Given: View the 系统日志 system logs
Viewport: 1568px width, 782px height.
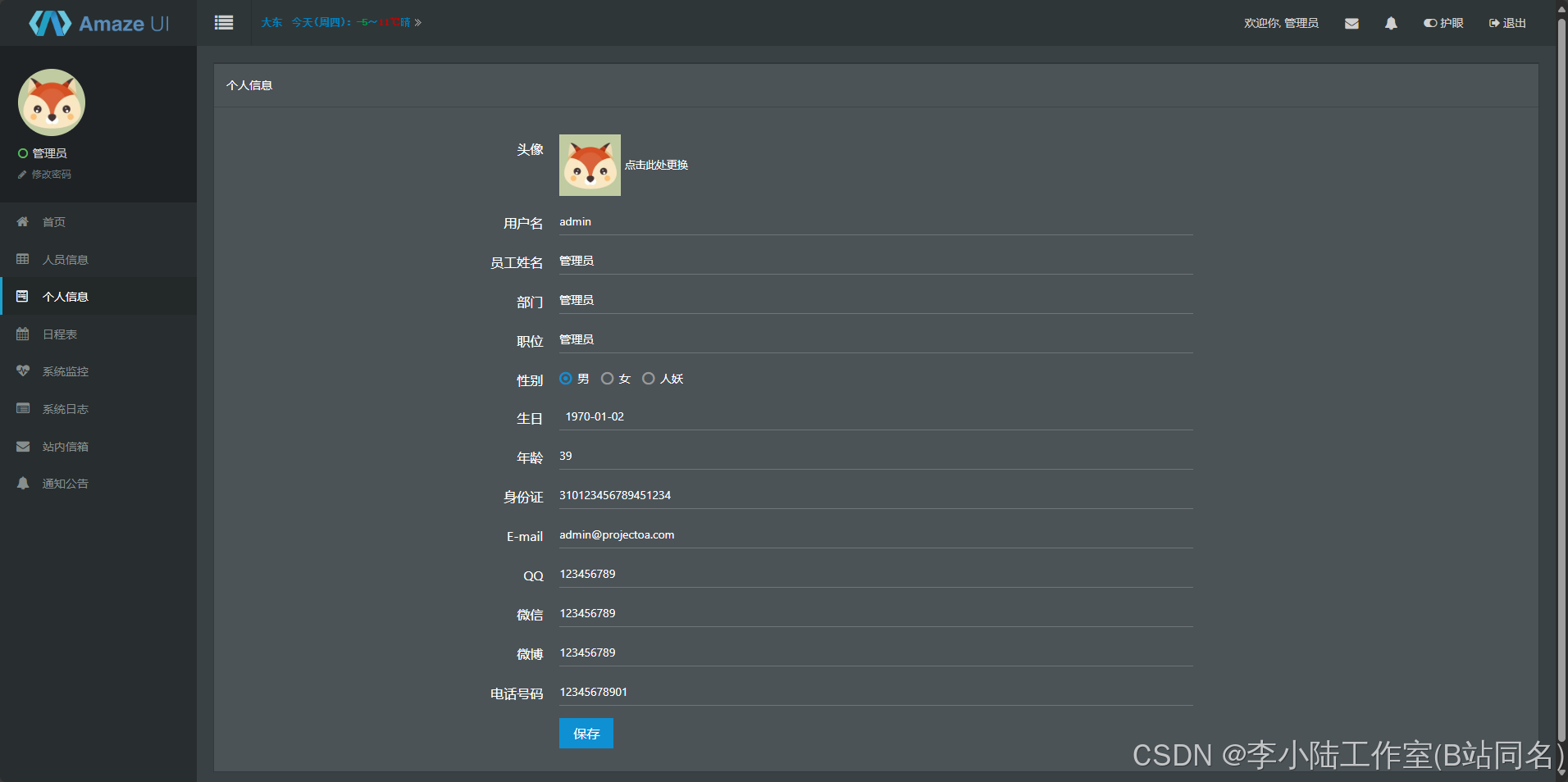Looking at the screenshot, I should [x=66, y=408].
